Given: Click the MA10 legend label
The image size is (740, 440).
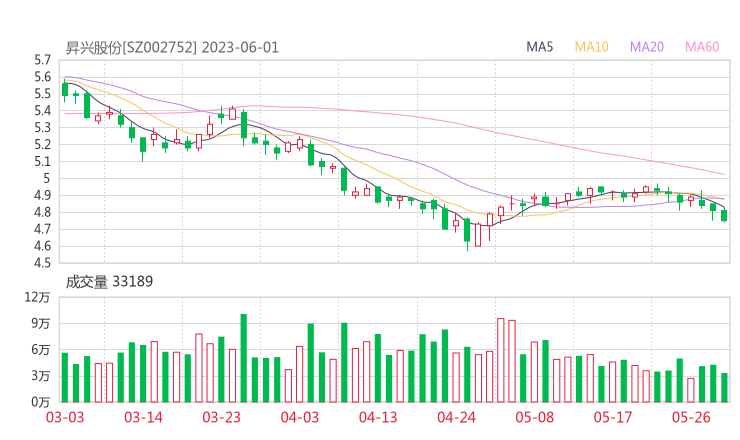Looking at the screenshot, I should [591, 47].
